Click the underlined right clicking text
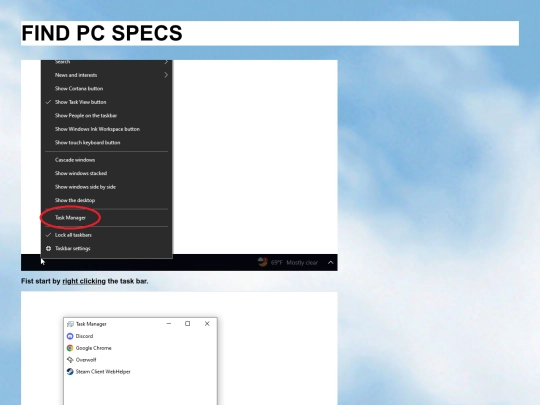The height and width of the screenshot is (405, 540). coord(84,281)
